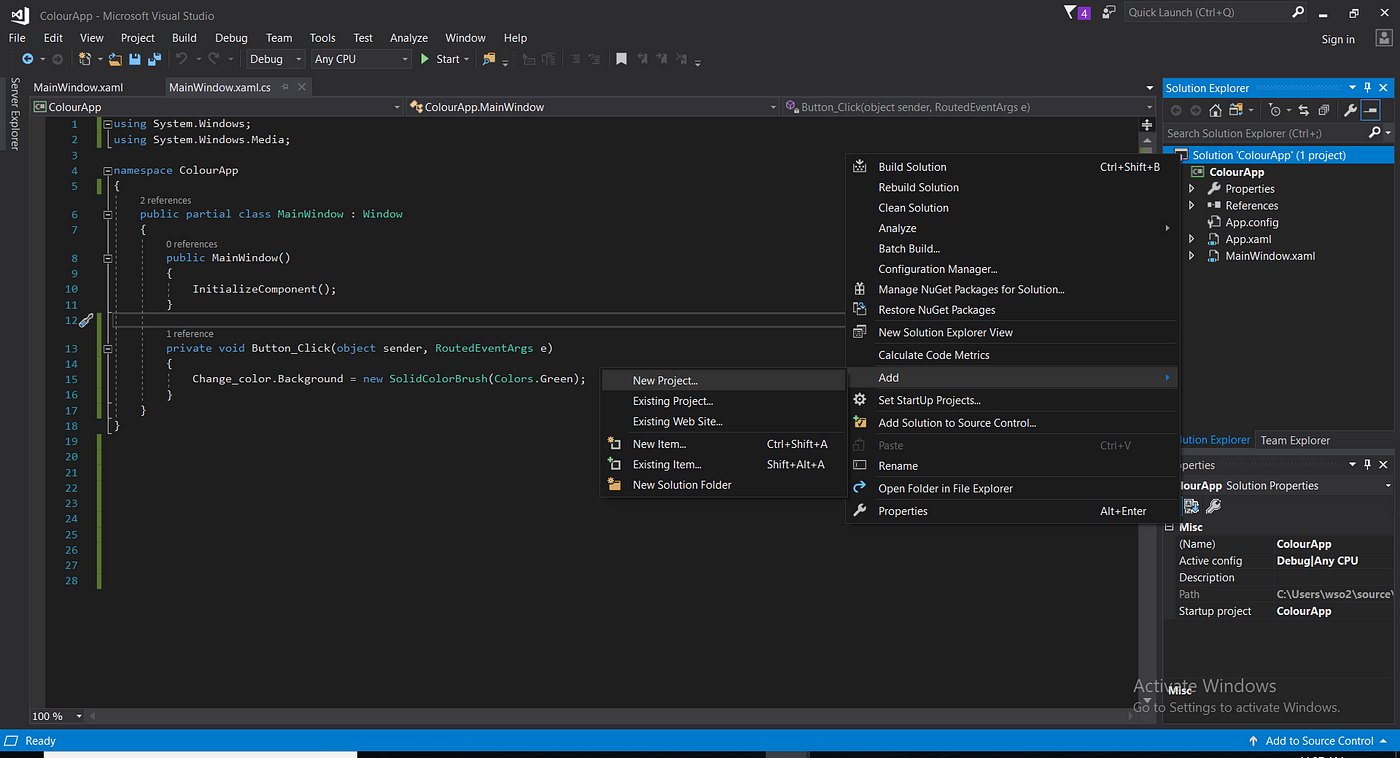Choose Open Folder in File Explorer
The image size is (1400, 758).
pyautogui.click(x=1012, y=488)
